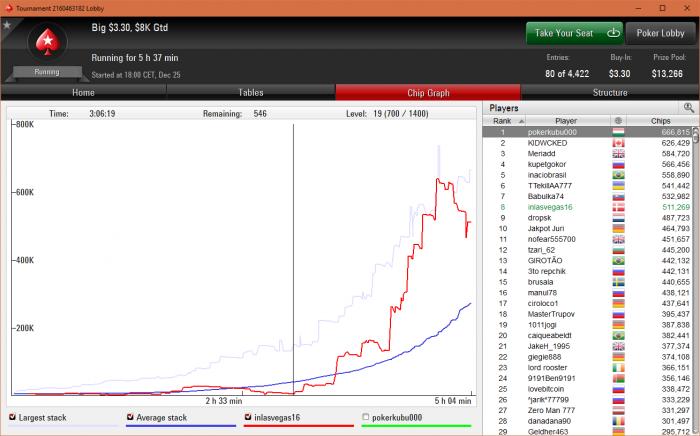Select player row KIDWCKED
Viewport: 700px width, 436px height.
click(587, 143)
